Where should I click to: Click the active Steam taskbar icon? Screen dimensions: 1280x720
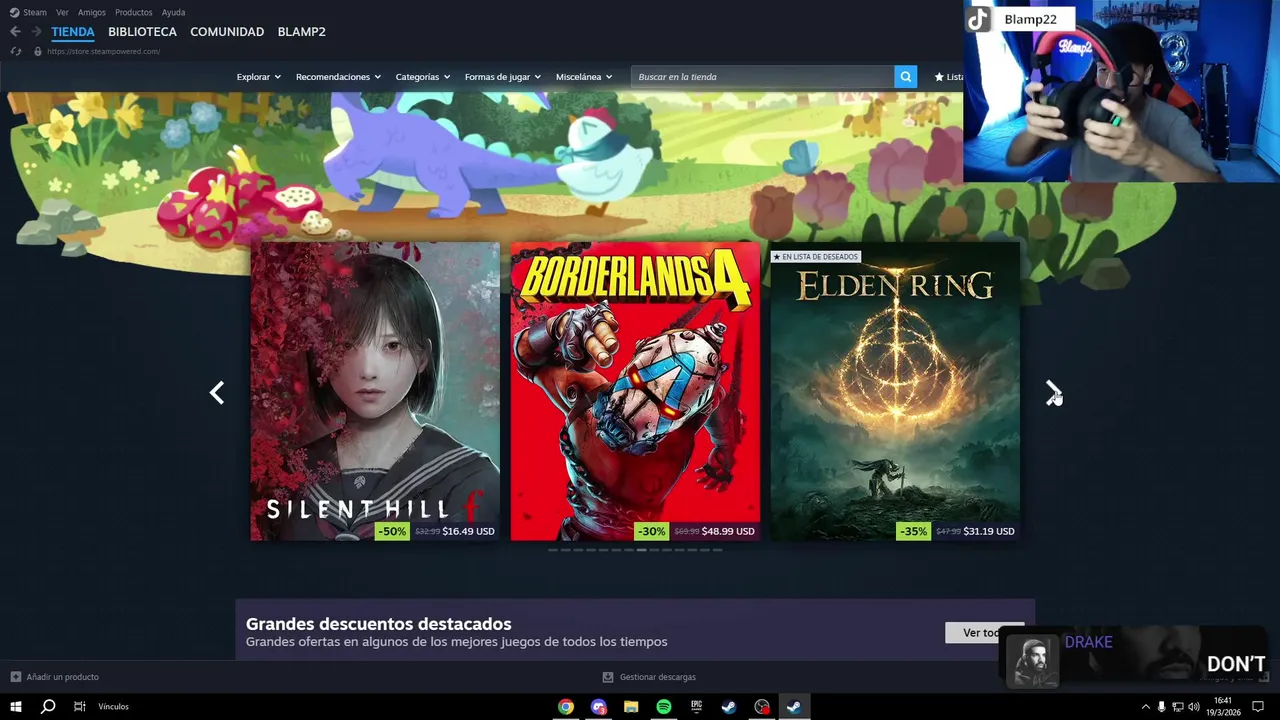pos(793,707)
